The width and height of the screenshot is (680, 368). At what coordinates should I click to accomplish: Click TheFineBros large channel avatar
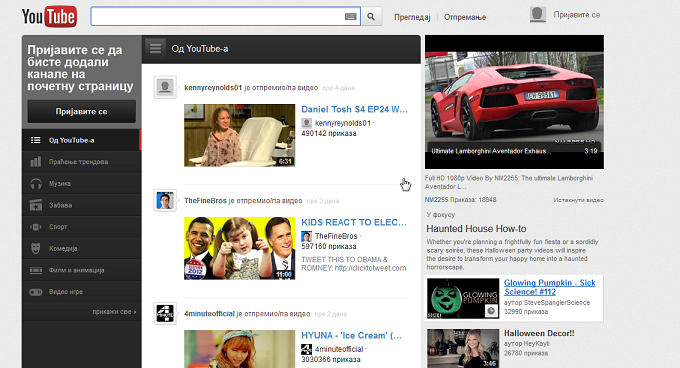[x=165, y=201]
